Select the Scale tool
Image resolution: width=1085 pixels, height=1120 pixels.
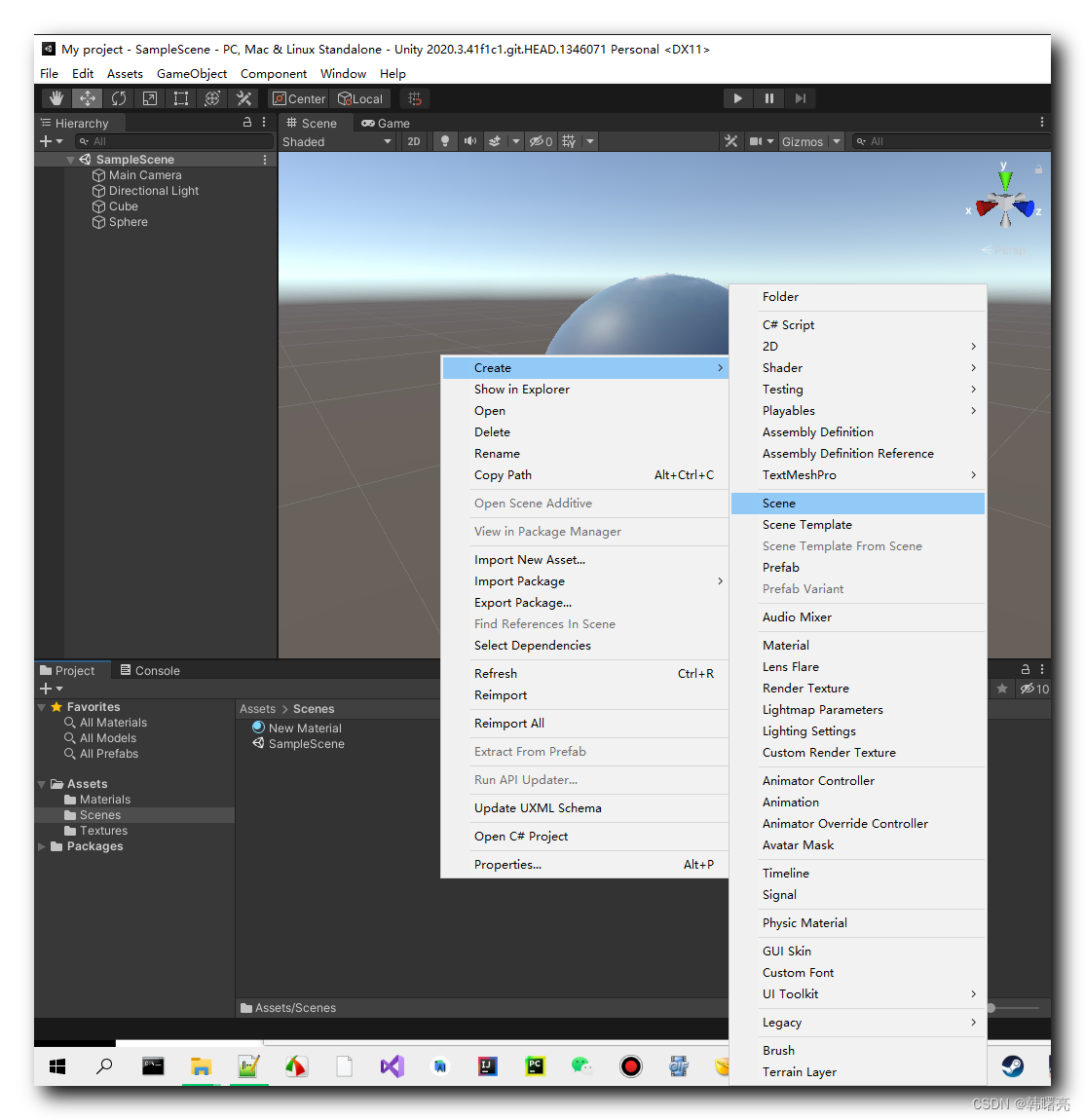pos(149,97)
